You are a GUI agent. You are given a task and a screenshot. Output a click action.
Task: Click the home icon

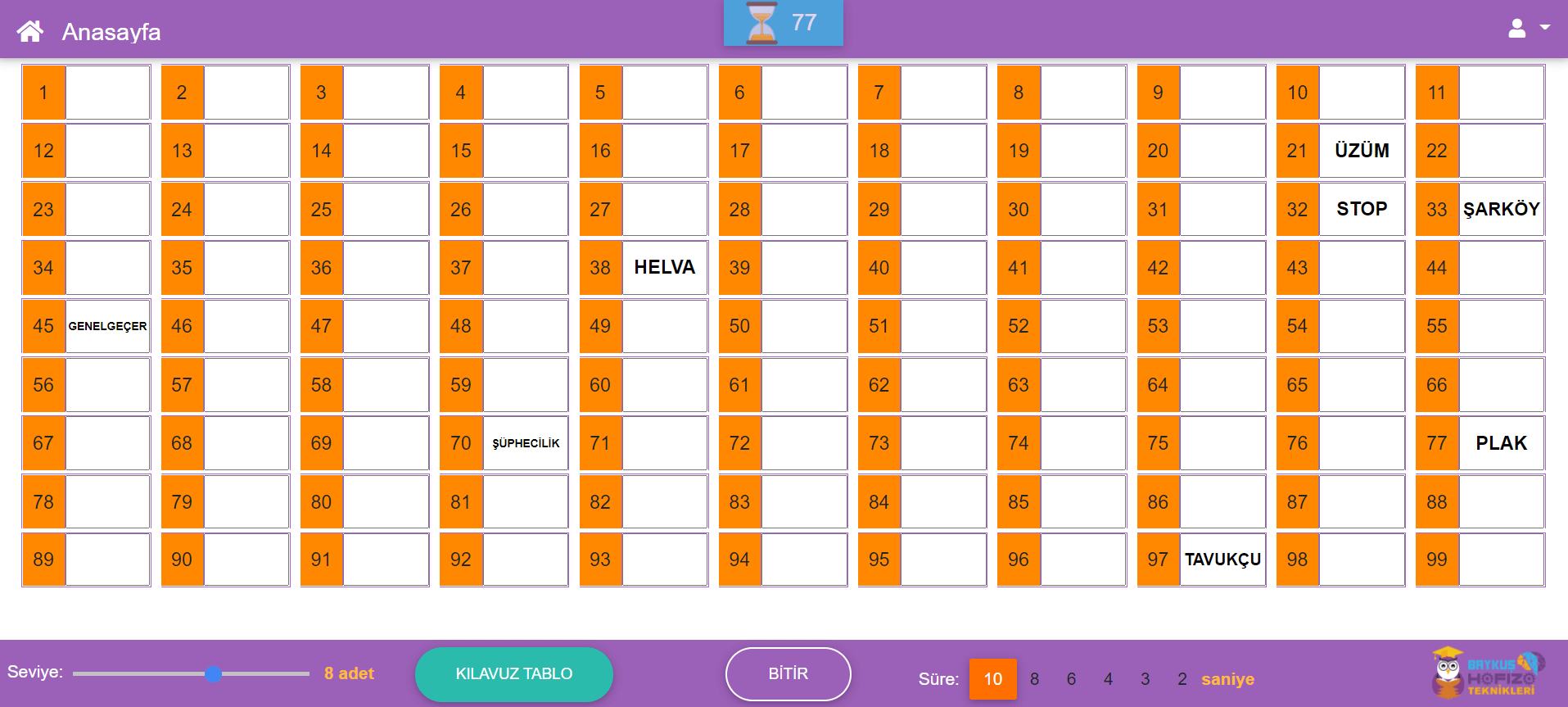click(30, 31)
